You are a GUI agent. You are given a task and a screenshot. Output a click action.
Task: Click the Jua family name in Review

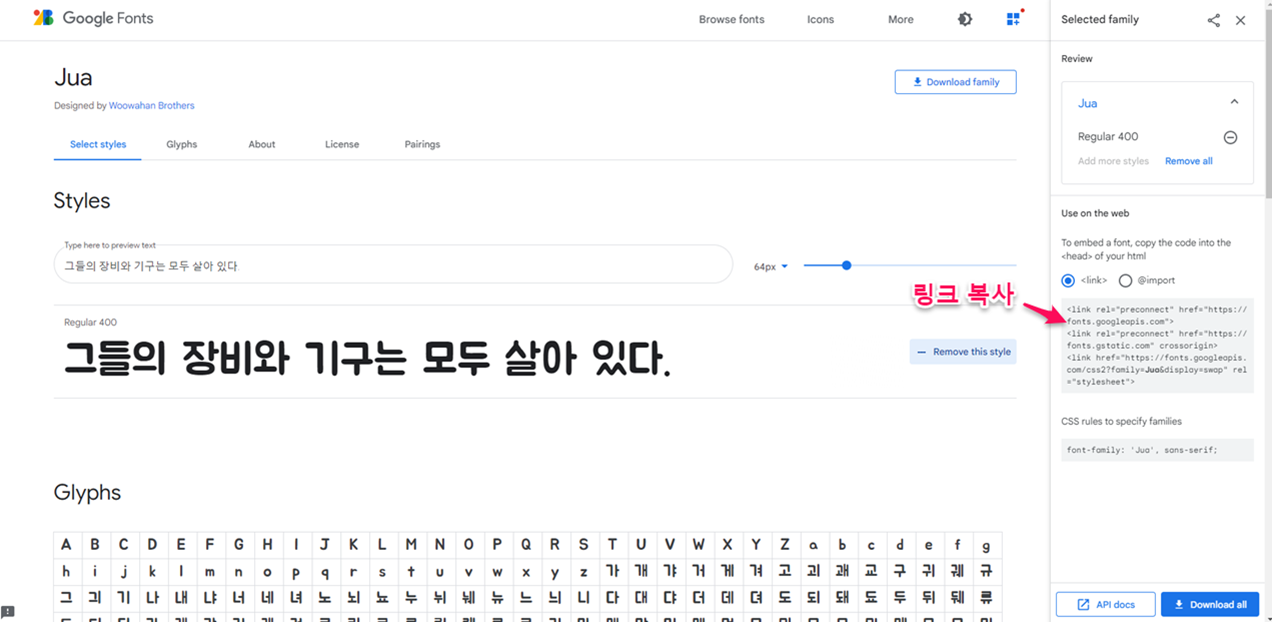tap(1087, 103)
